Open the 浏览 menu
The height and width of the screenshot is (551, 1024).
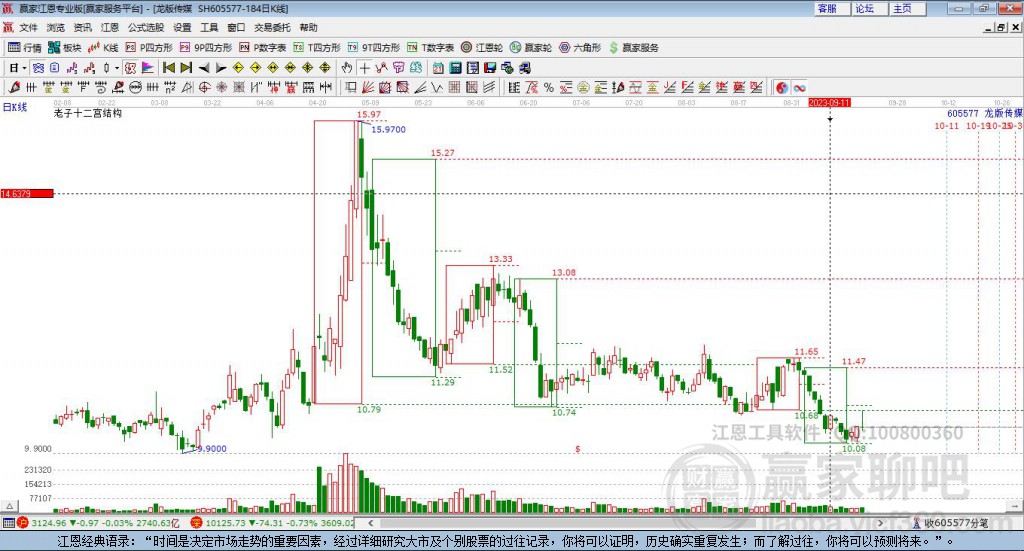56,27
